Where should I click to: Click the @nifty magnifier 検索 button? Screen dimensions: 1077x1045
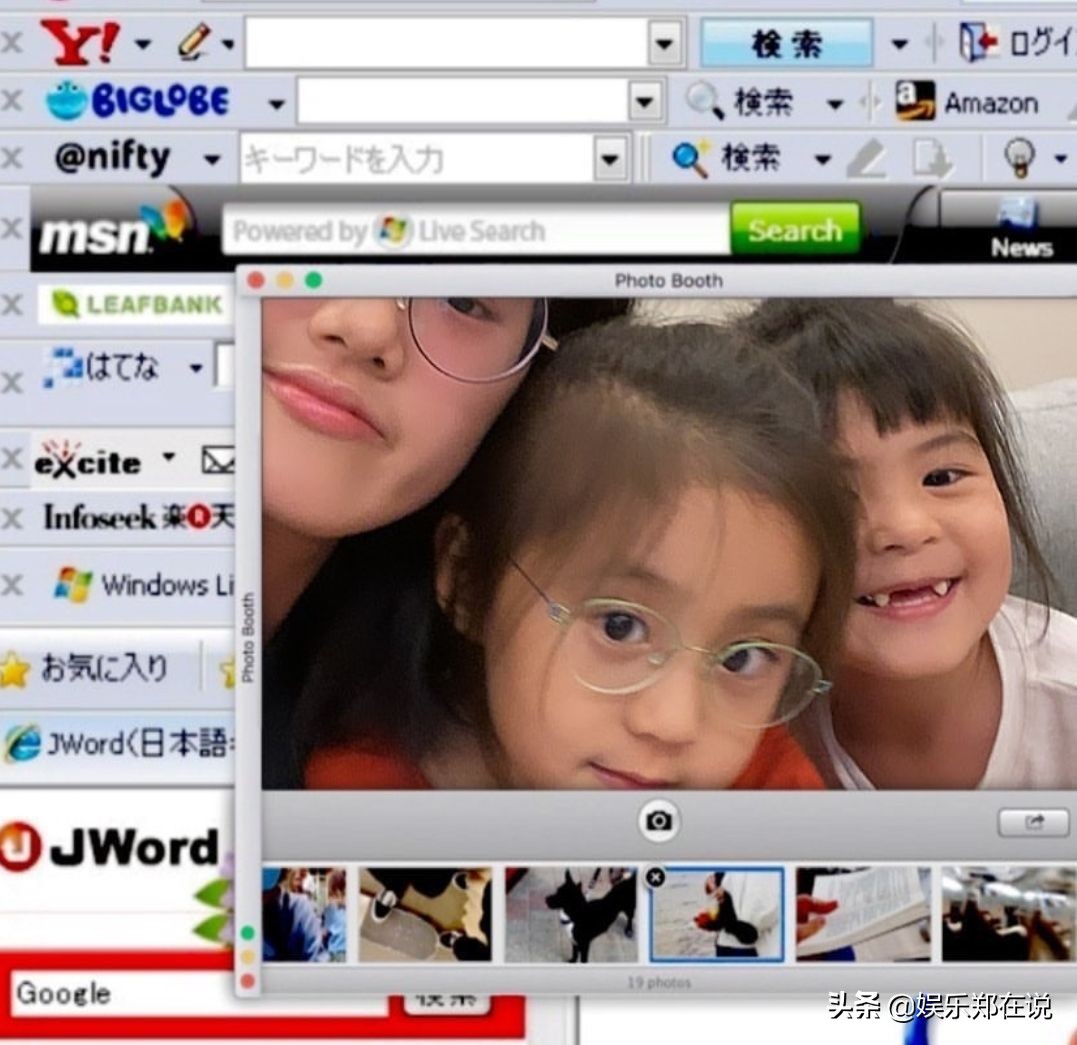click(x=727, y=159)
